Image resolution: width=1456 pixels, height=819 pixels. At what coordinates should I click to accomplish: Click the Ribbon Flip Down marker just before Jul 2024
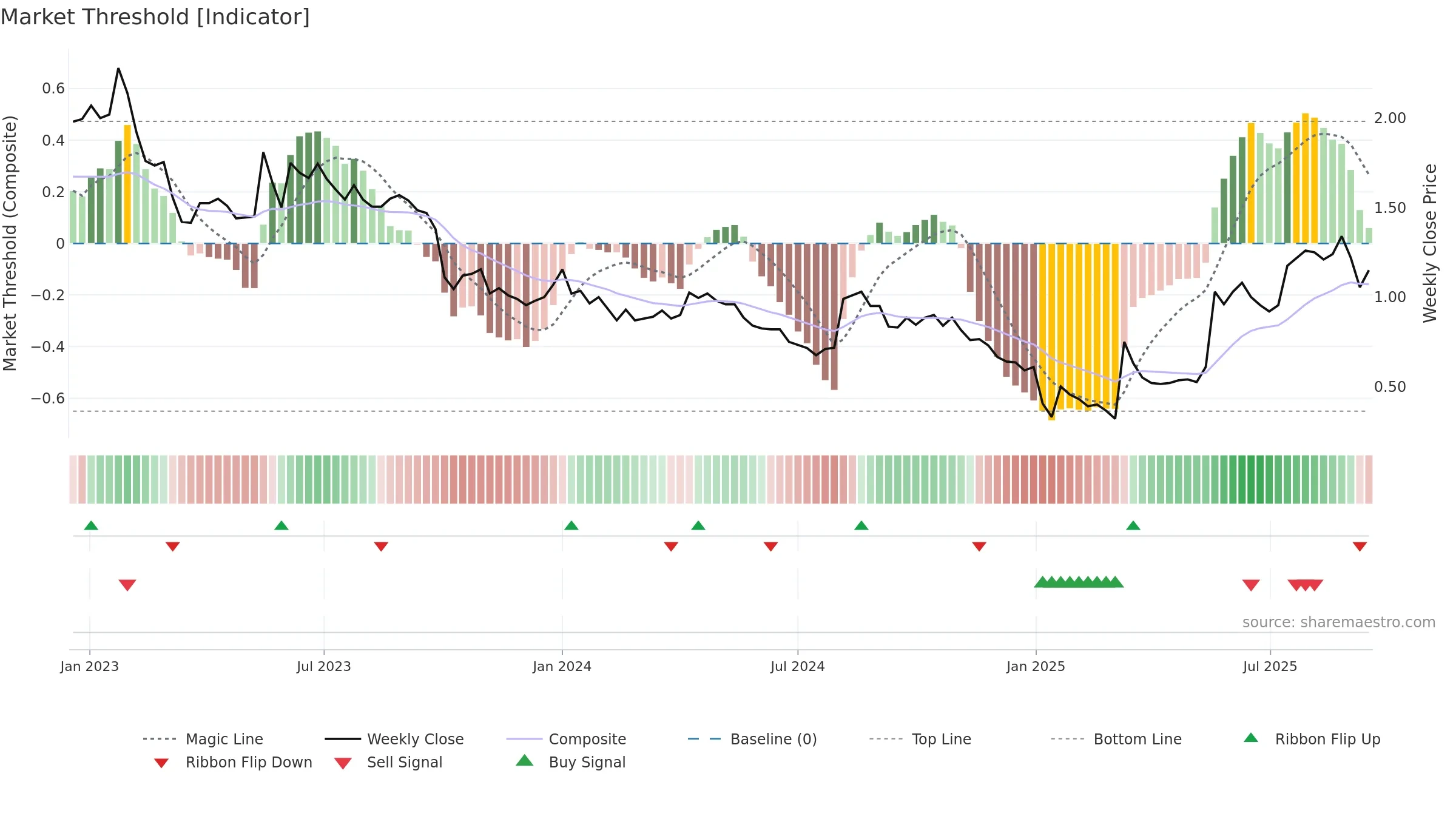point(771,547)
